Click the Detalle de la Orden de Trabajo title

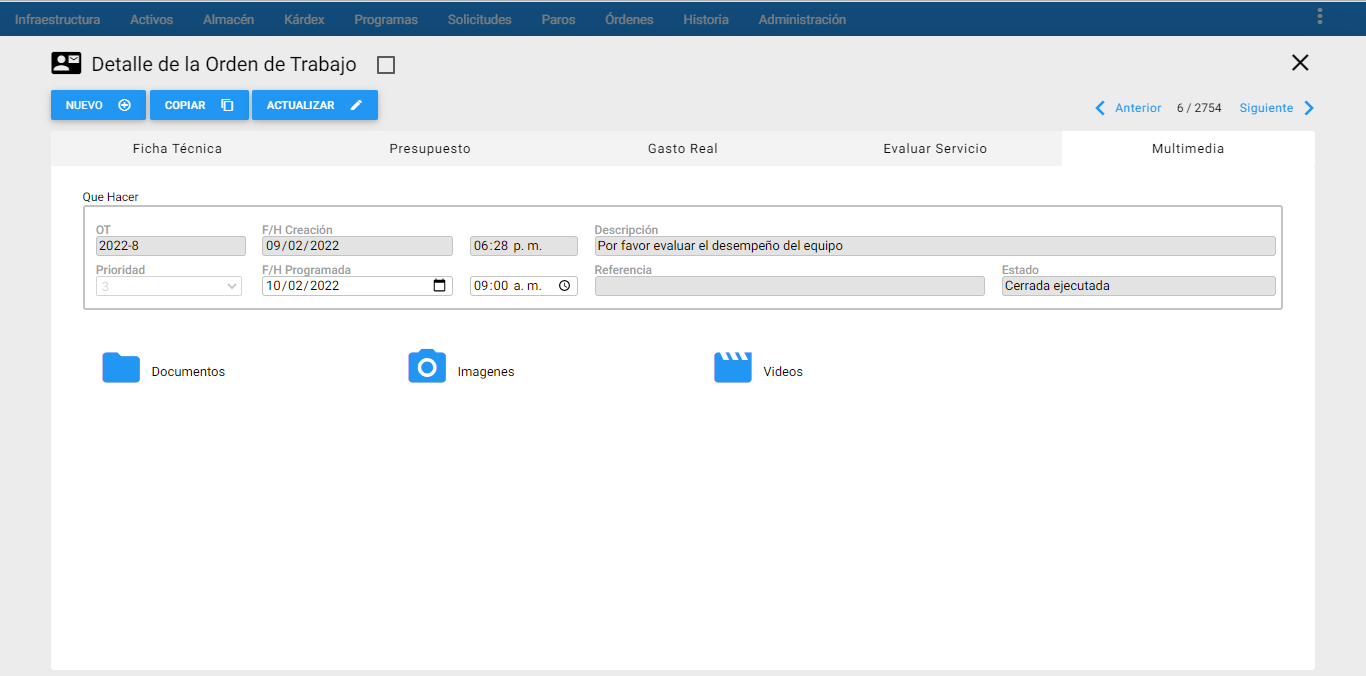[x=224, y=64]
